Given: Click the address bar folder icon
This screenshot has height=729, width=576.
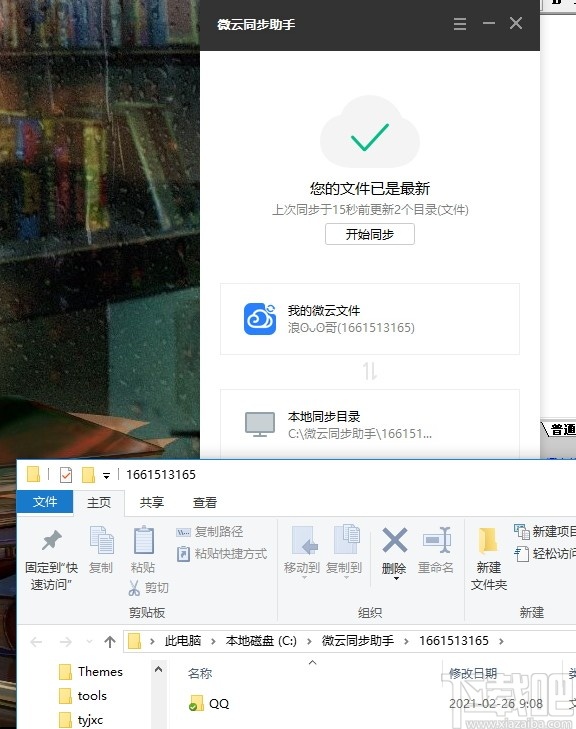Looking at the screenshot, I should point(135,641).
